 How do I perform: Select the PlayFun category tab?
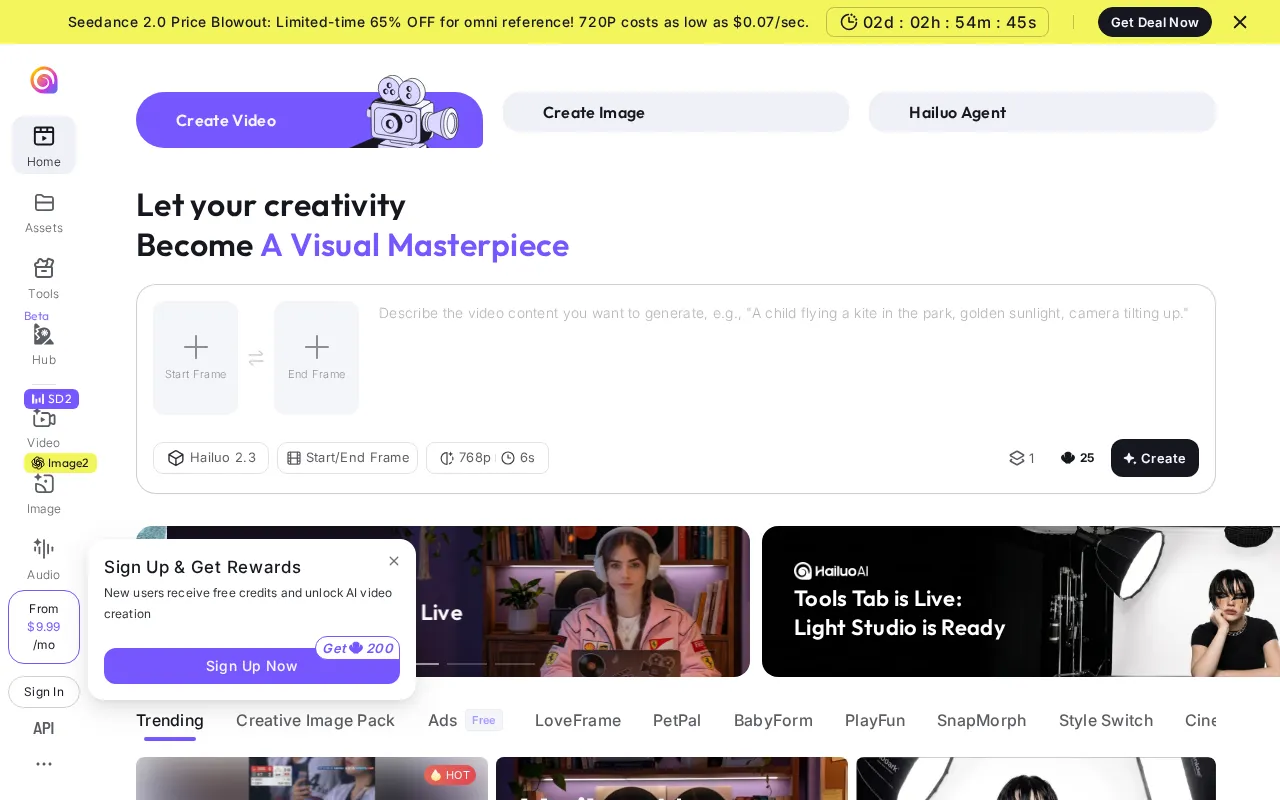(875, 720)
